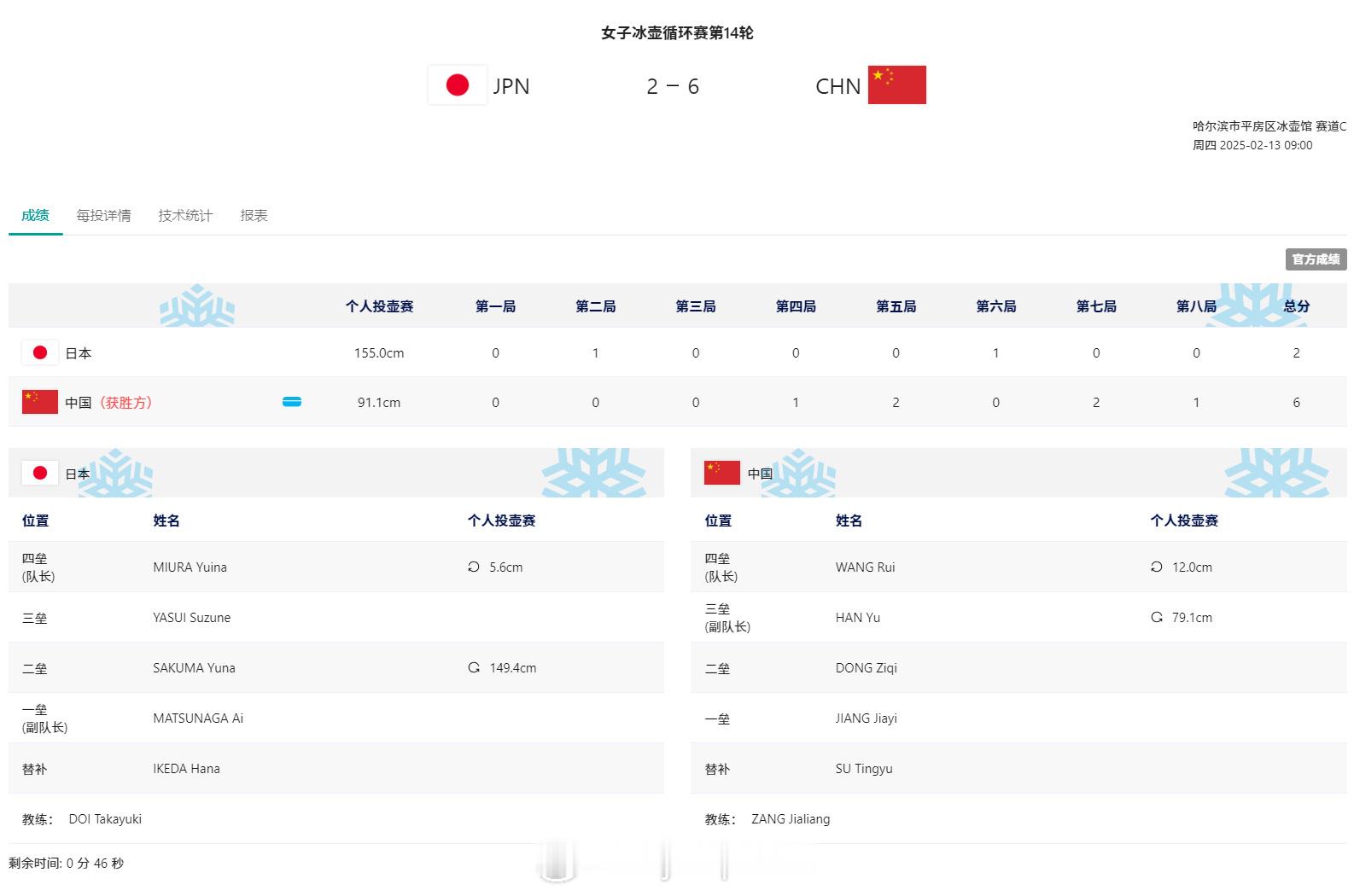Screen dimensions: 1354x896
Task: Select player HAN Yu
Action: click(x=857, y=618)
